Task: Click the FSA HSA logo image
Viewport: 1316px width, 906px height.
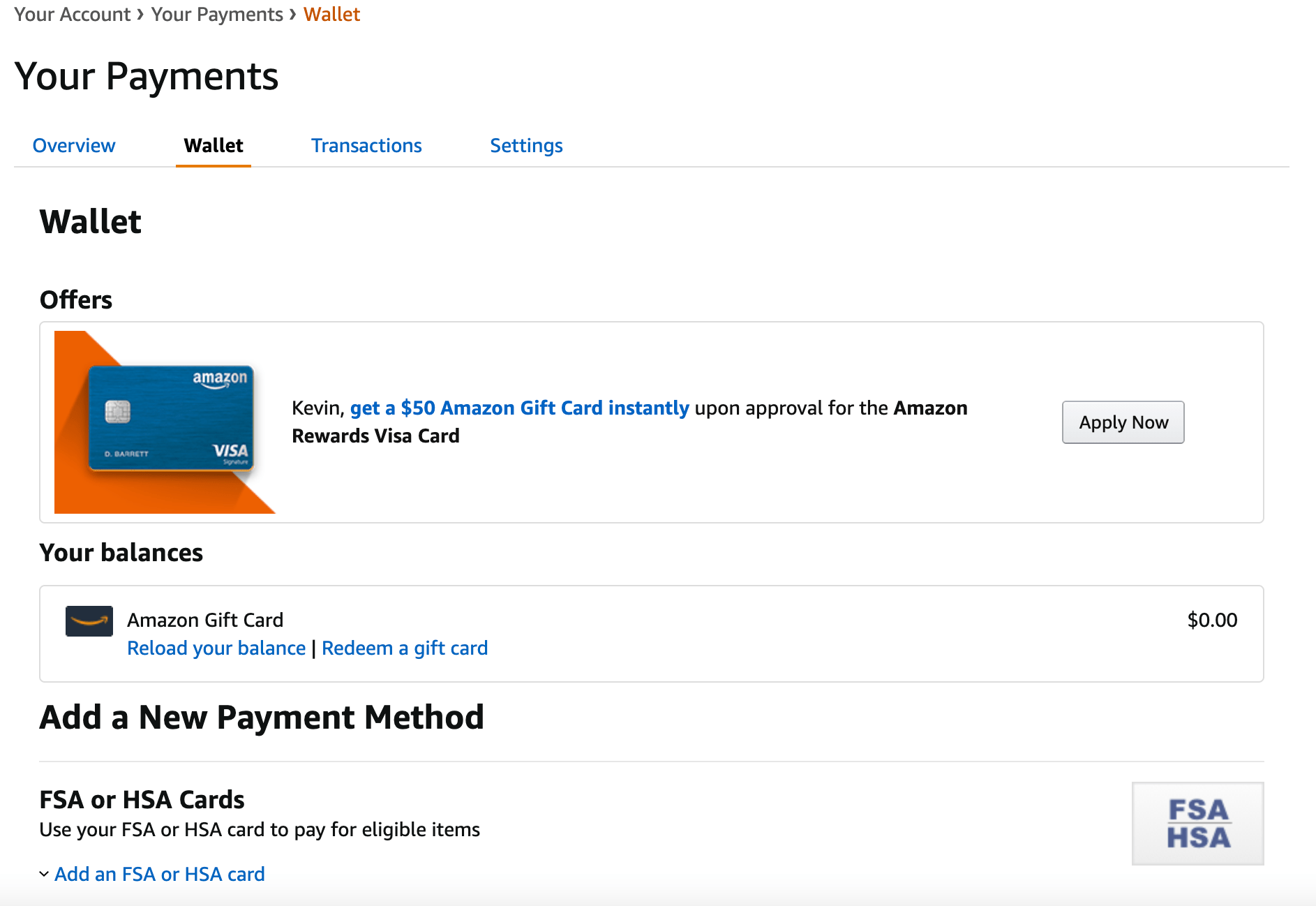Action: pyautogui.click(x=1197, y=824)
